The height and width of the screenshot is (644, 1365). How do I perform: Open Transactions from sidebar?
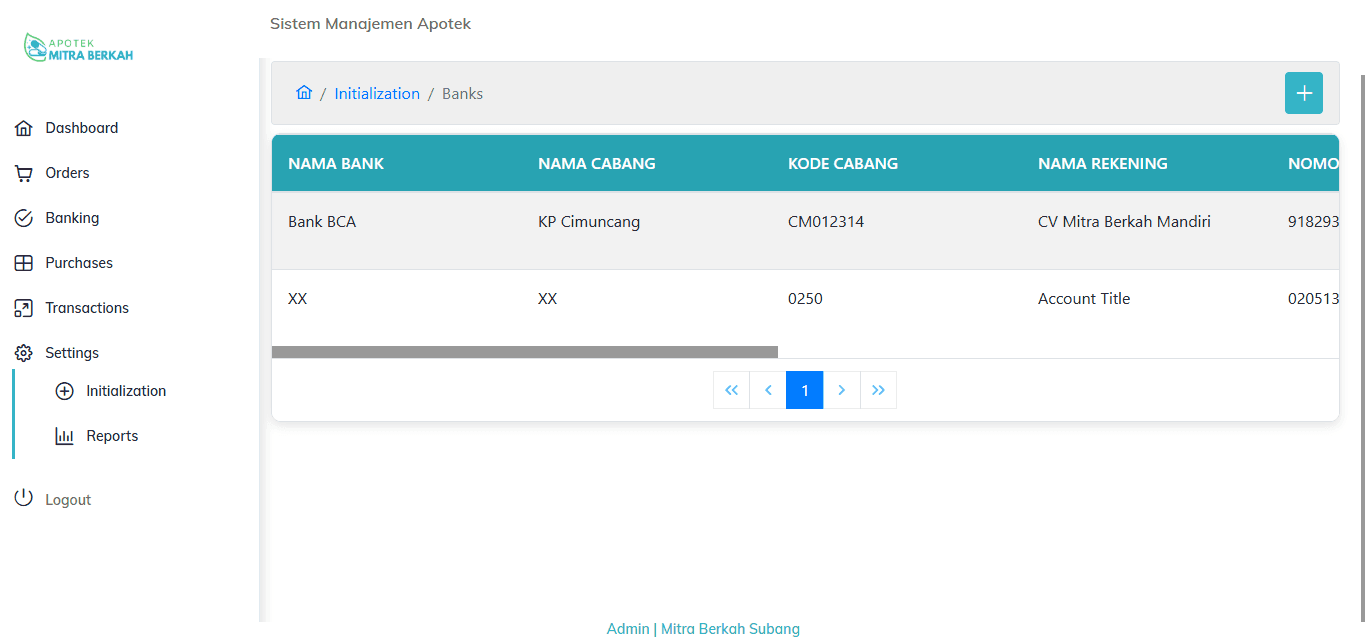click(86, 308)
